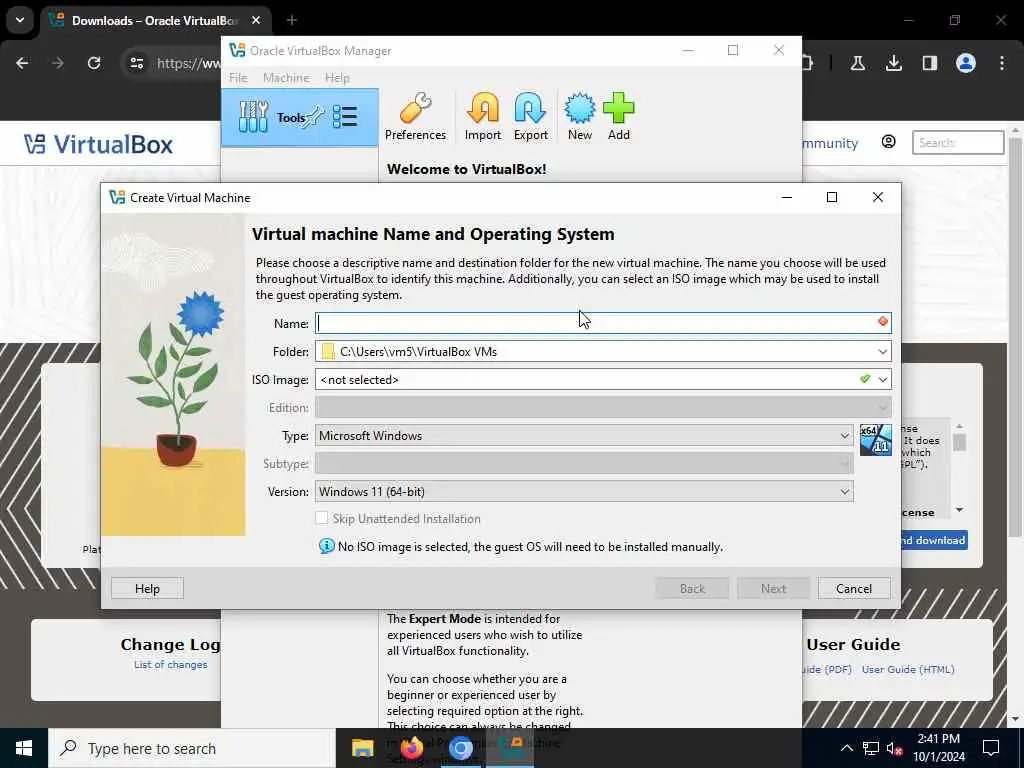
Task: Click the Export appliance icon
Action: click(x=530, y=116)
